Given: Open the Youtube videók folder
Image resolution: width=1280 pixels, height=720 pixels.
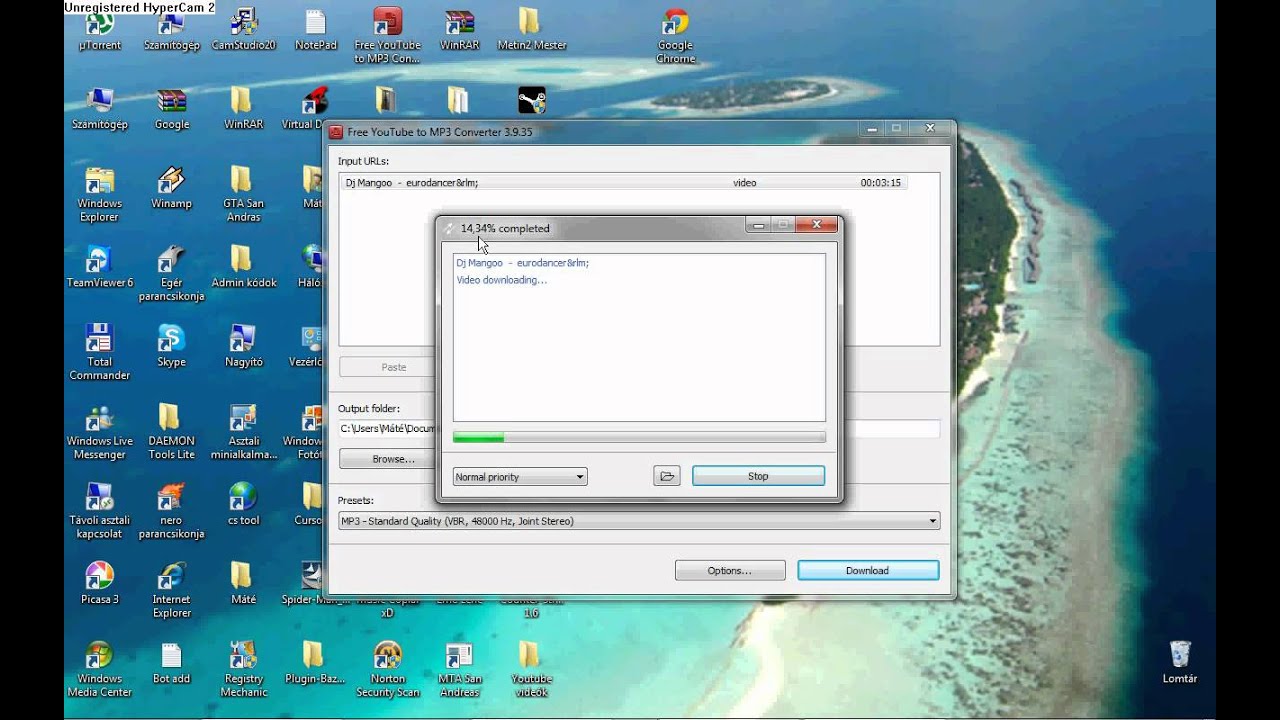Looking at the screenshot, I should 531,669.
